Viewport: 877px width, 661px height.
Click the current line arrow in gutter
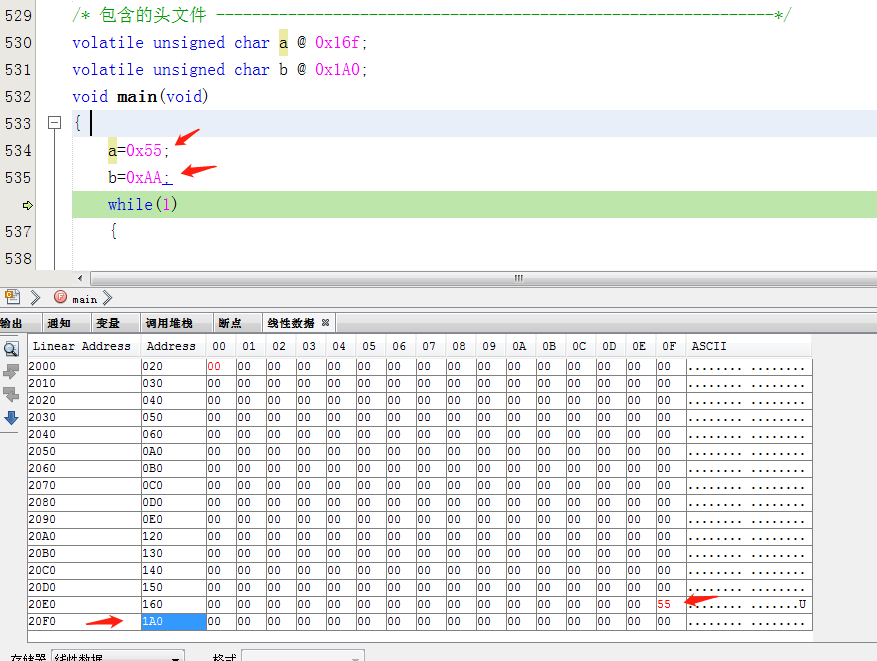click(27, 205)
